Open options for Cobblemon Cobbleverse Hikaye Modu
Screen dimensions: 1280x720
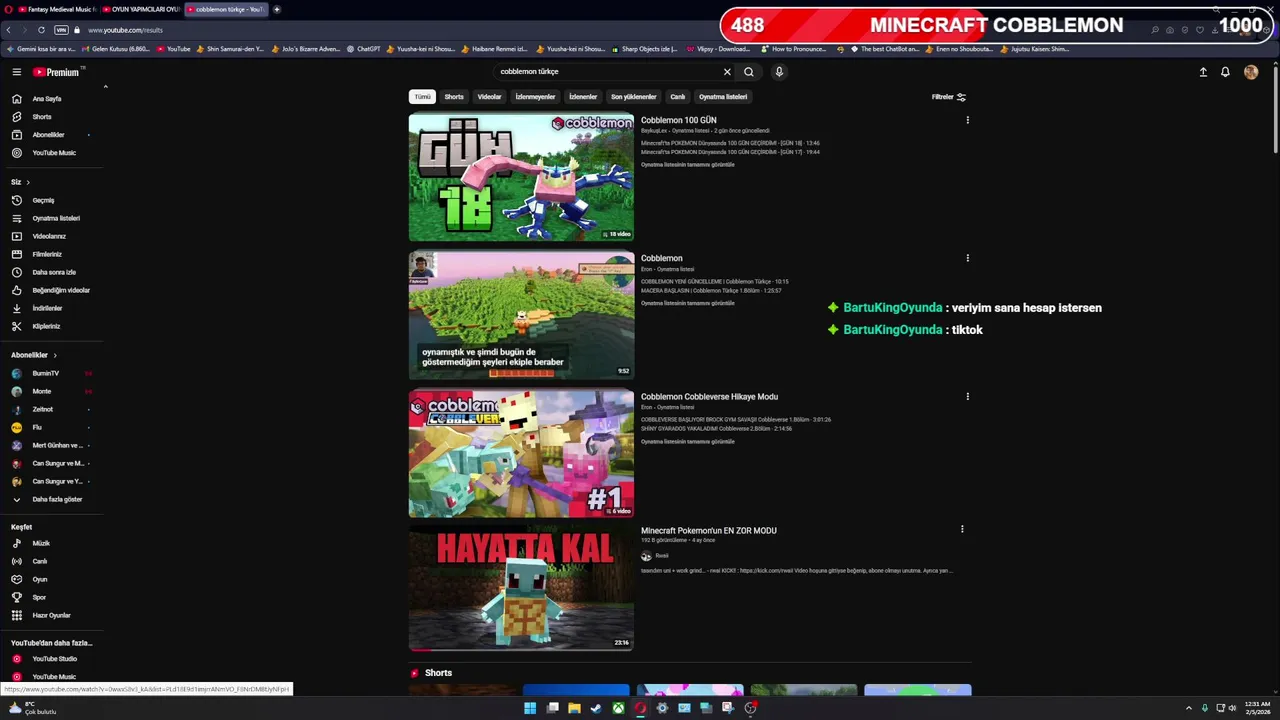tap(967, 396)
